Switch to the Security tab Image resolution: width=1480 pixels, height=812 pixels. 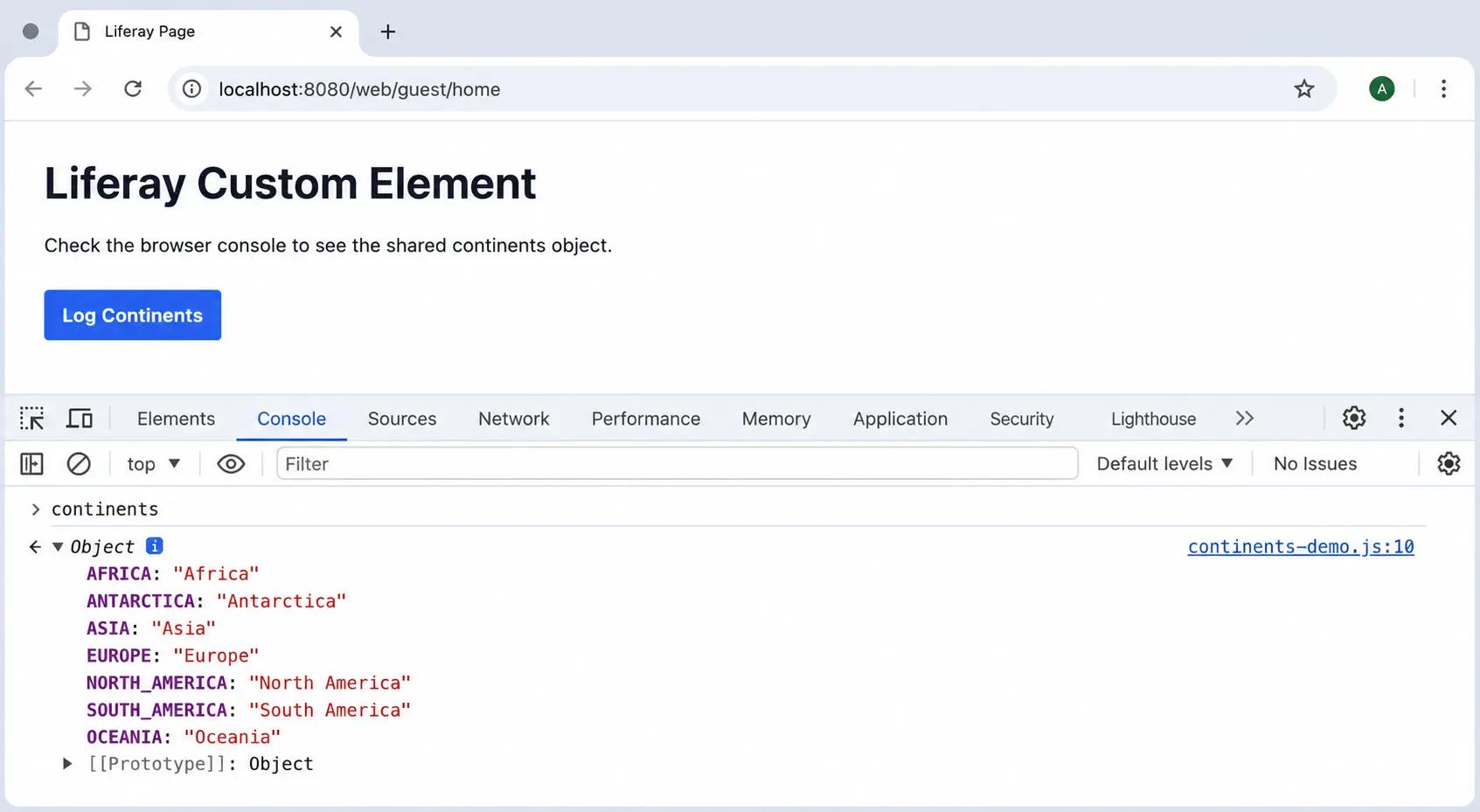click(x=1022, y=419)
